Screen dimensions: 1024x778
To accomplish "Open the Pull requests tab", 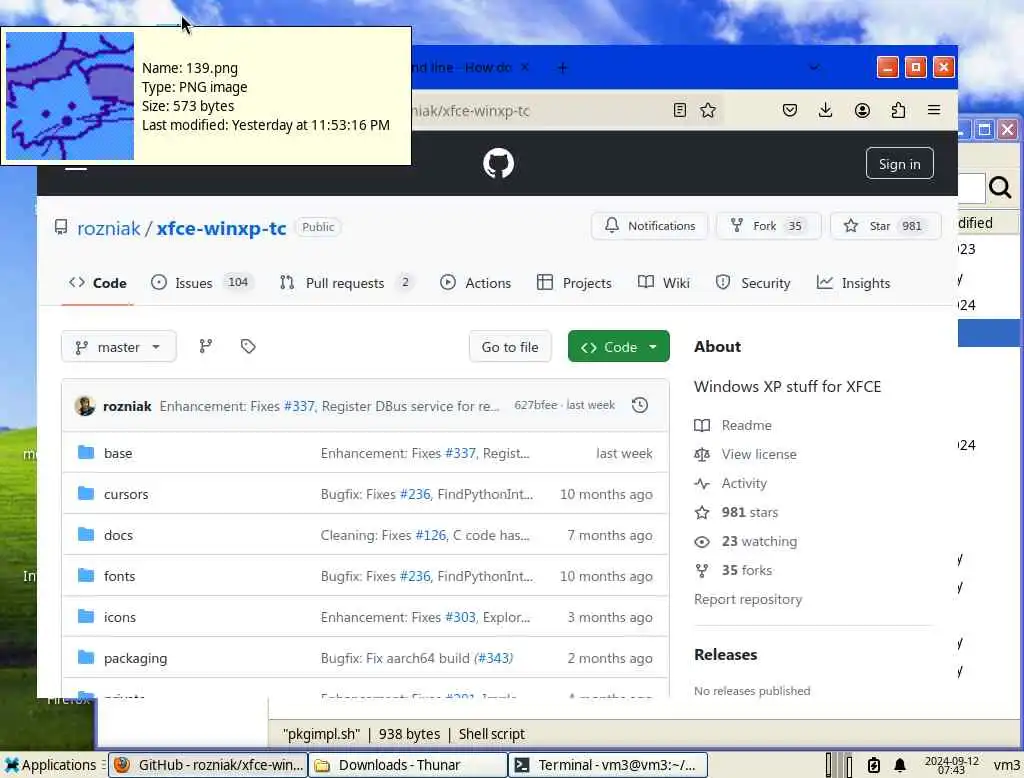I will point(346,283).
